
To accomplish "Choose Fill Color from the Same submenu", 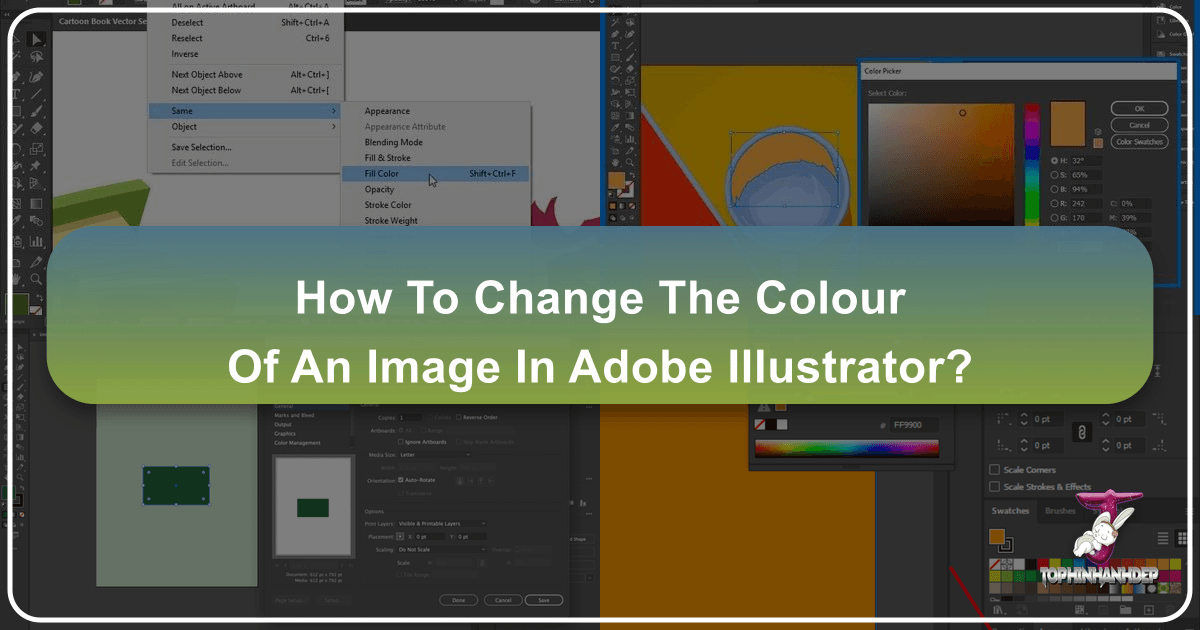I will click(x=381, y=174).
